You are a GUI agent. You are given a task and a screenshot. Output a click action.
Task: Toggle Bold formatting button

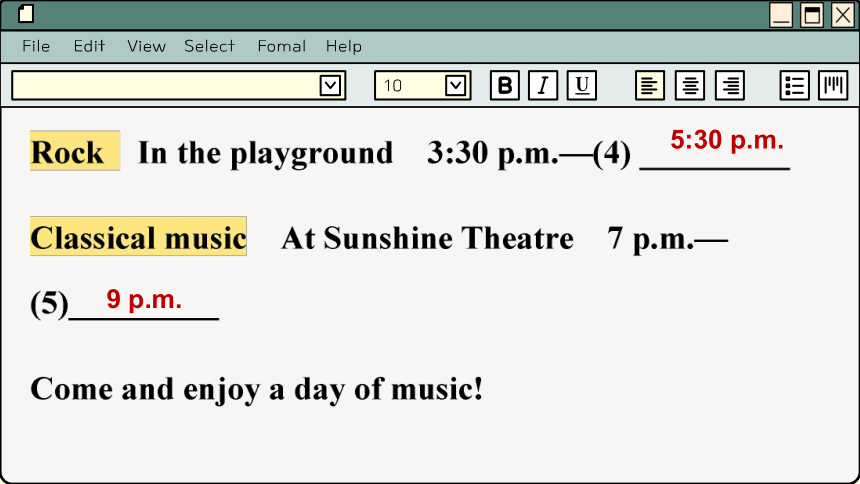[x=505, y=86]
